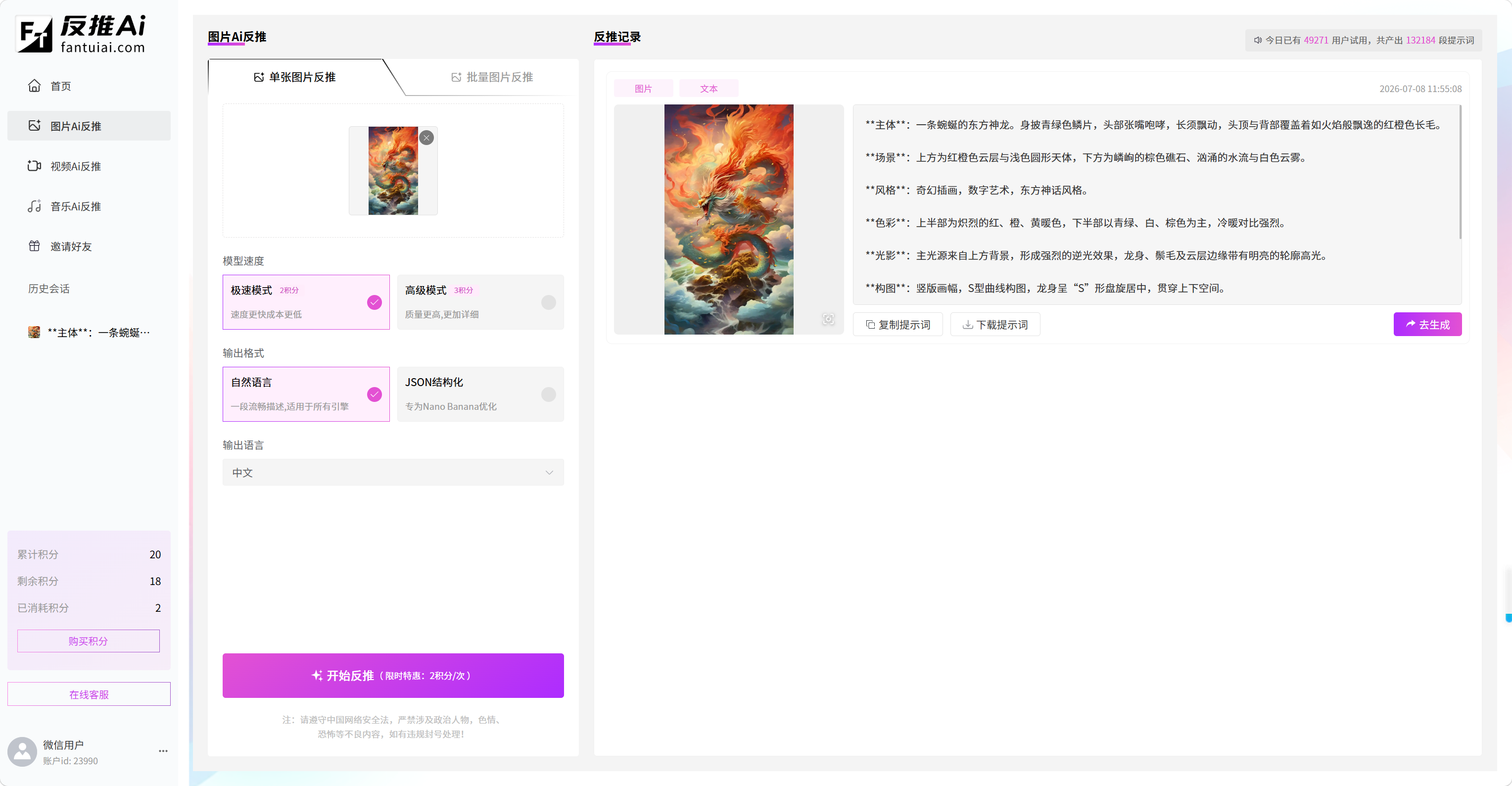Image resolution: width=1512 pixels, height=786 pixels.
Task: Click the 邀请好友 gift icon
Action: 34,246
